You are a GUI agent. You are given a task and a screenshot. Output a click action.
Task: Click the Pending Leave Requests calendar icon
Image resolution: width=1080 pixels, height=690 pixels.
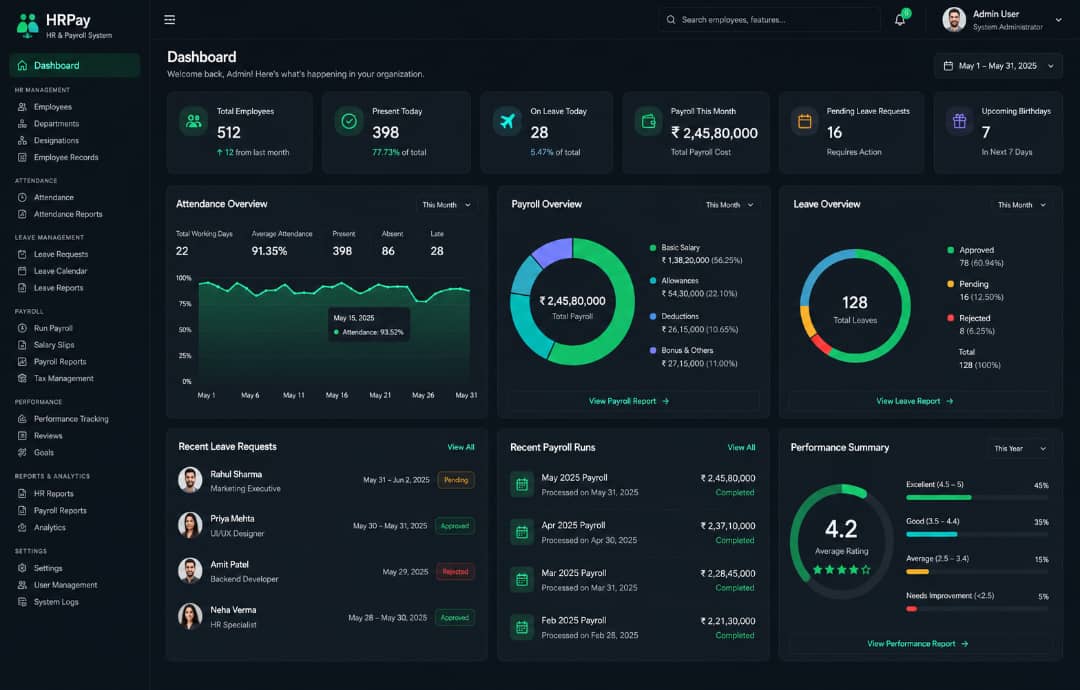[x=804, y=121]
